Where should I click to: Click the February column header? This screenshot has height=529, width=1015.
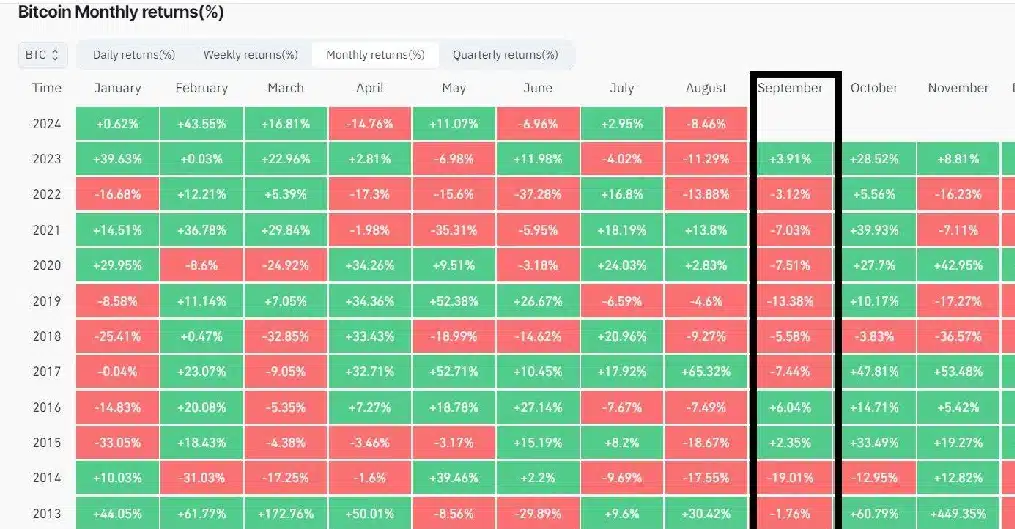tap(201, 88)
